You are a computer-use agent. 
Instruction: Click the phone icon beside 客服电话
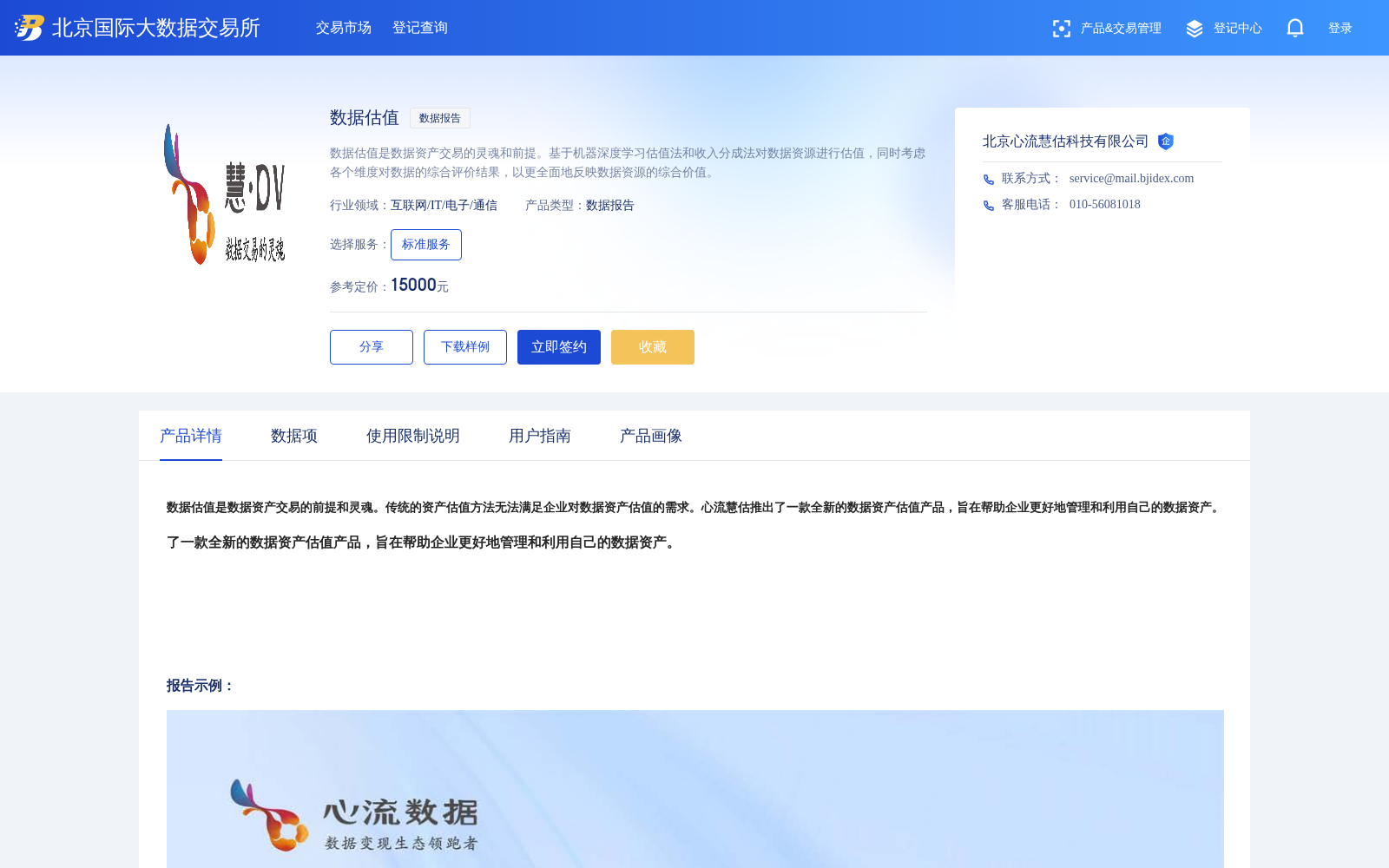point(989,206)
